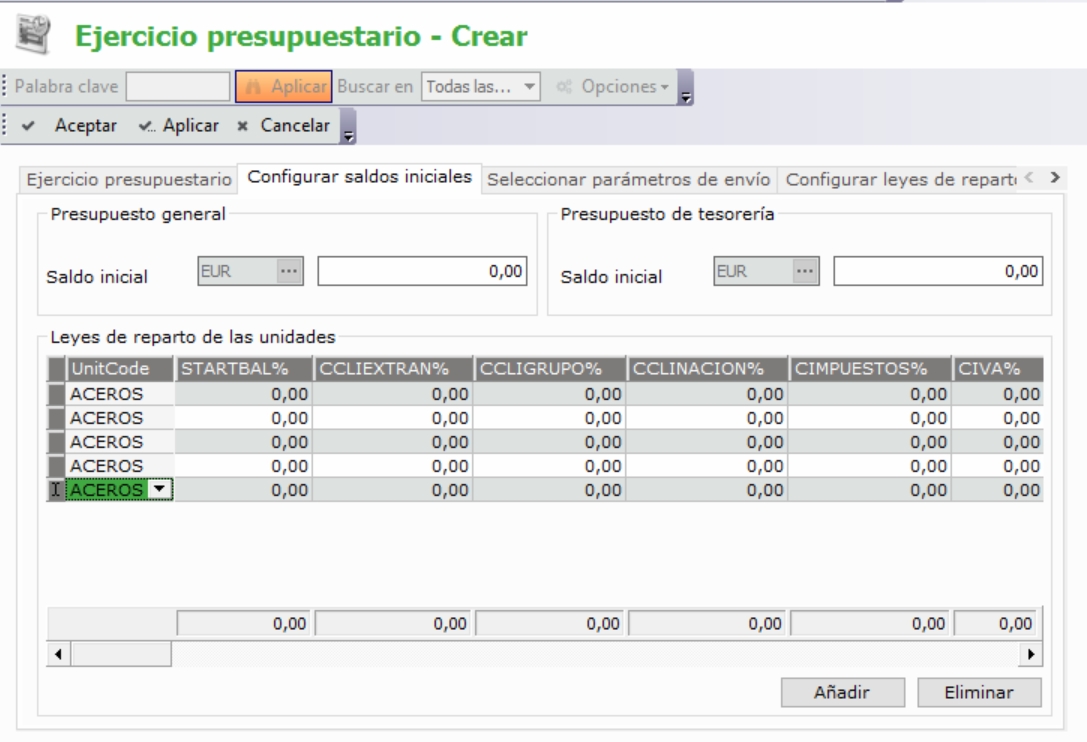The image size is (1087, 742).
Task: Switch to Seleccionar parámetros de envío tab
Action: 630,179
